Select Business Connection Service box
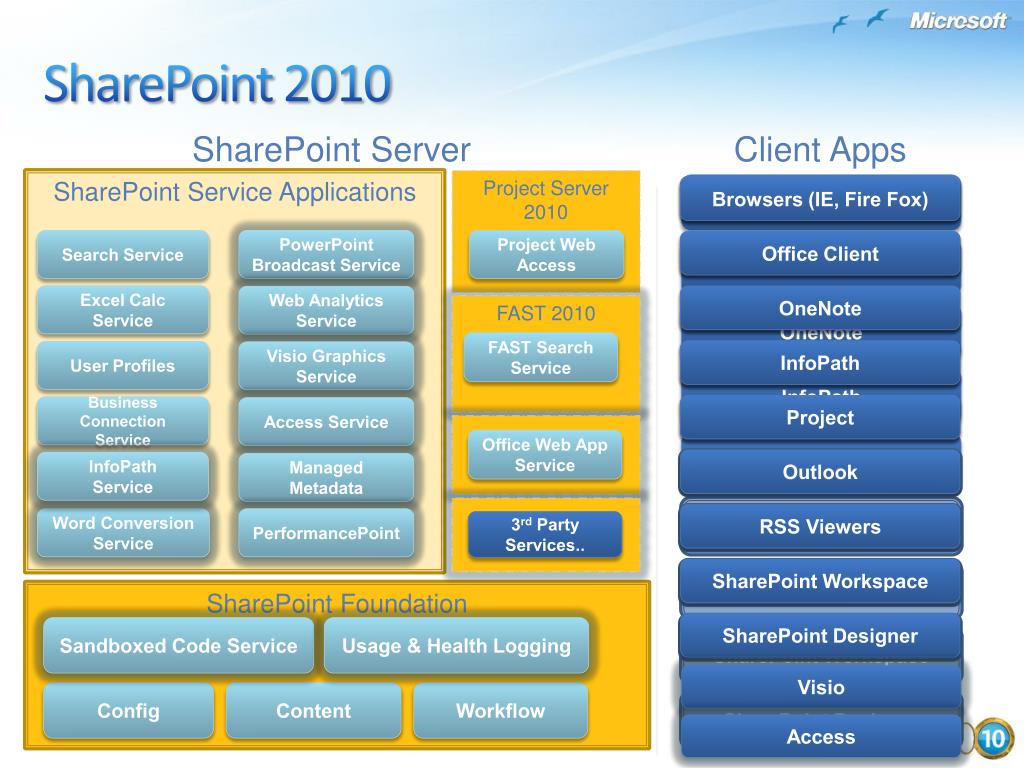The image size is (1024, 768). click(x=123, y=421)
